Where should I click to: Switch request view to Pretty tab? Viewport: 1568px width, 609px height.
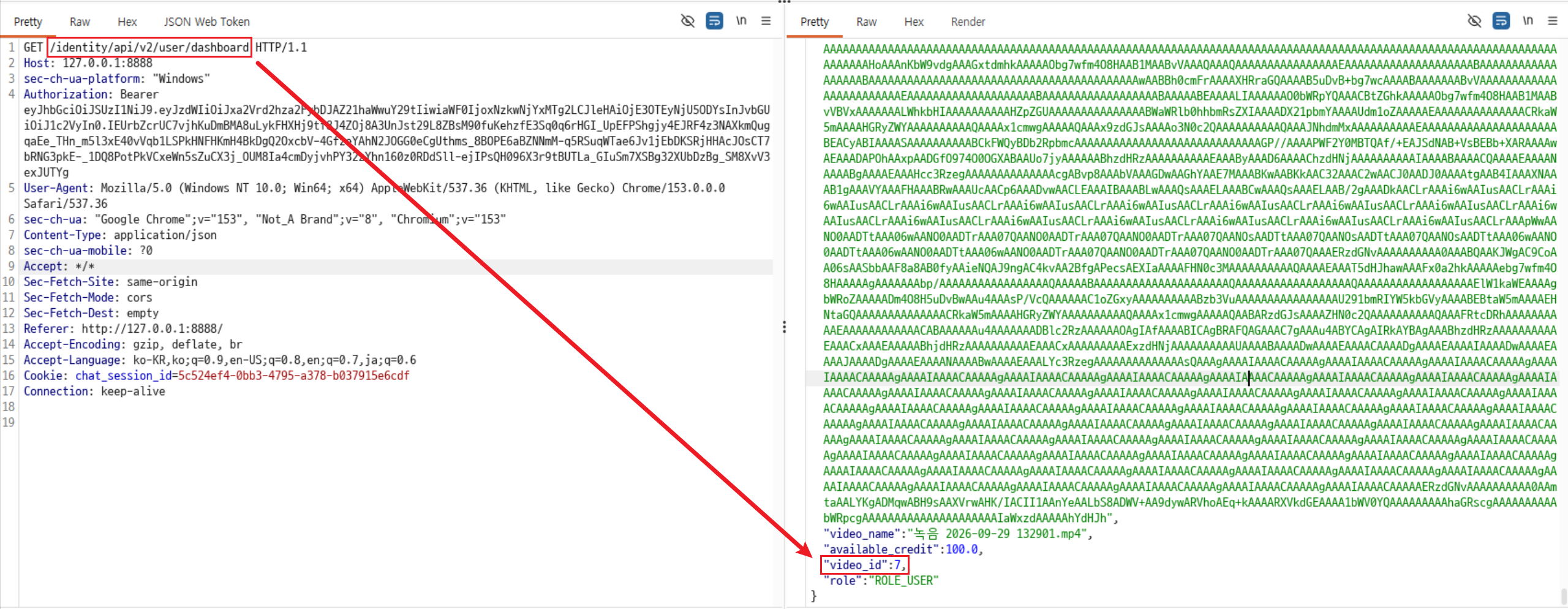pyautogui.click(x=28, y=22)
